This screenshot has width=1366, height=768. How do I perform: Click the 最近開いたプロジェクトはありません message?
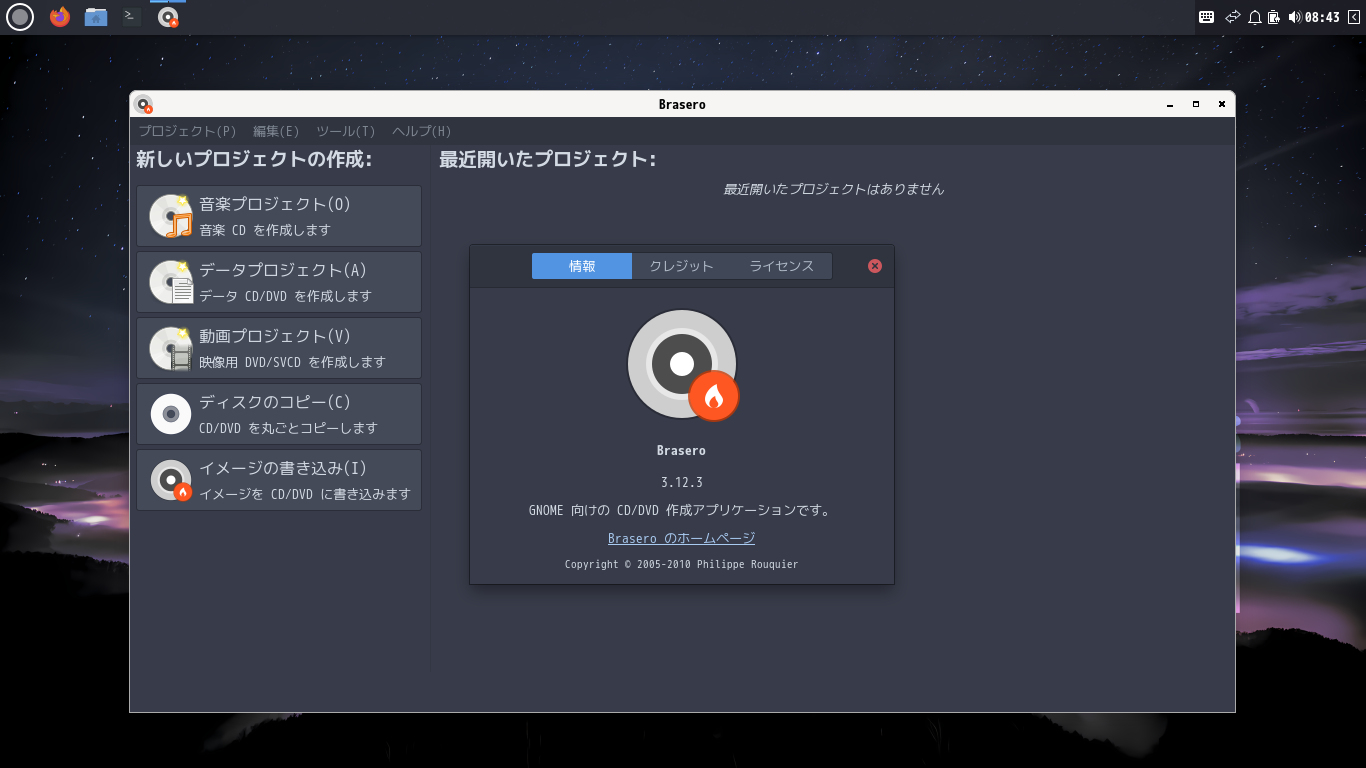click(x=834, y=189)
